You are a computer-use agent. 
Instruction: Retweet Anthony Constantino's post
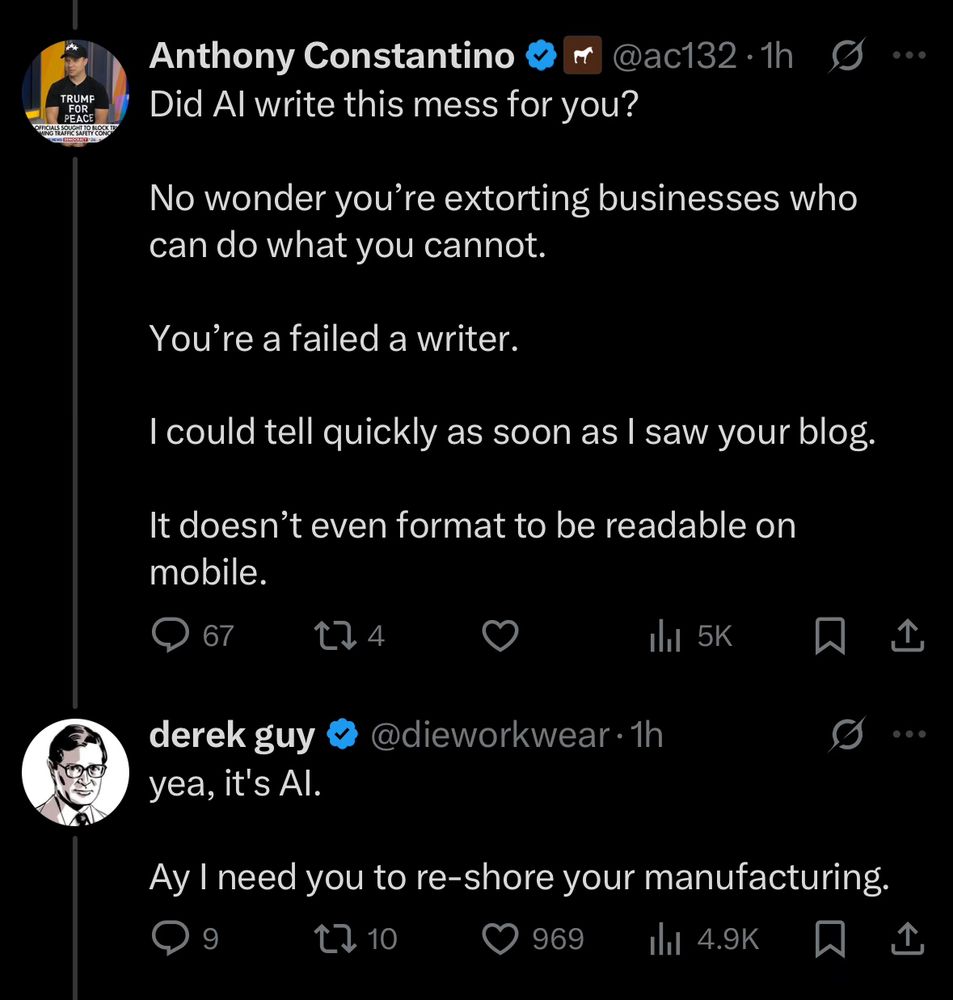click(336, 636)
